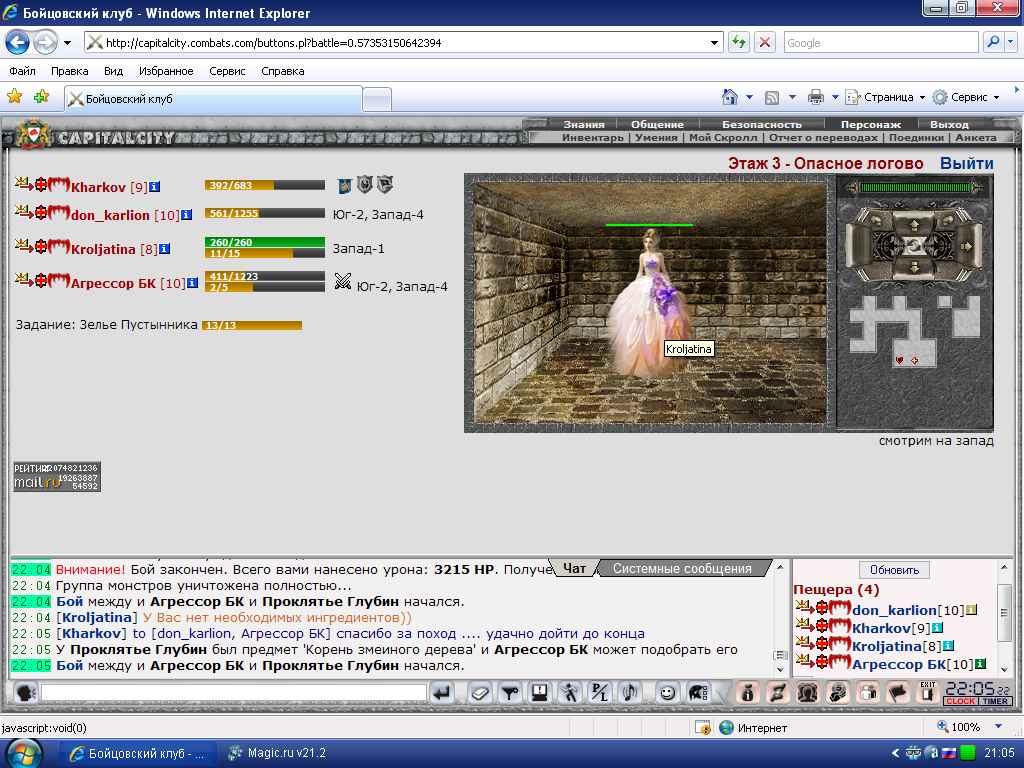1024x768 pixels.
Task: Open the Анкета link
Action: (x=976, y=138)
